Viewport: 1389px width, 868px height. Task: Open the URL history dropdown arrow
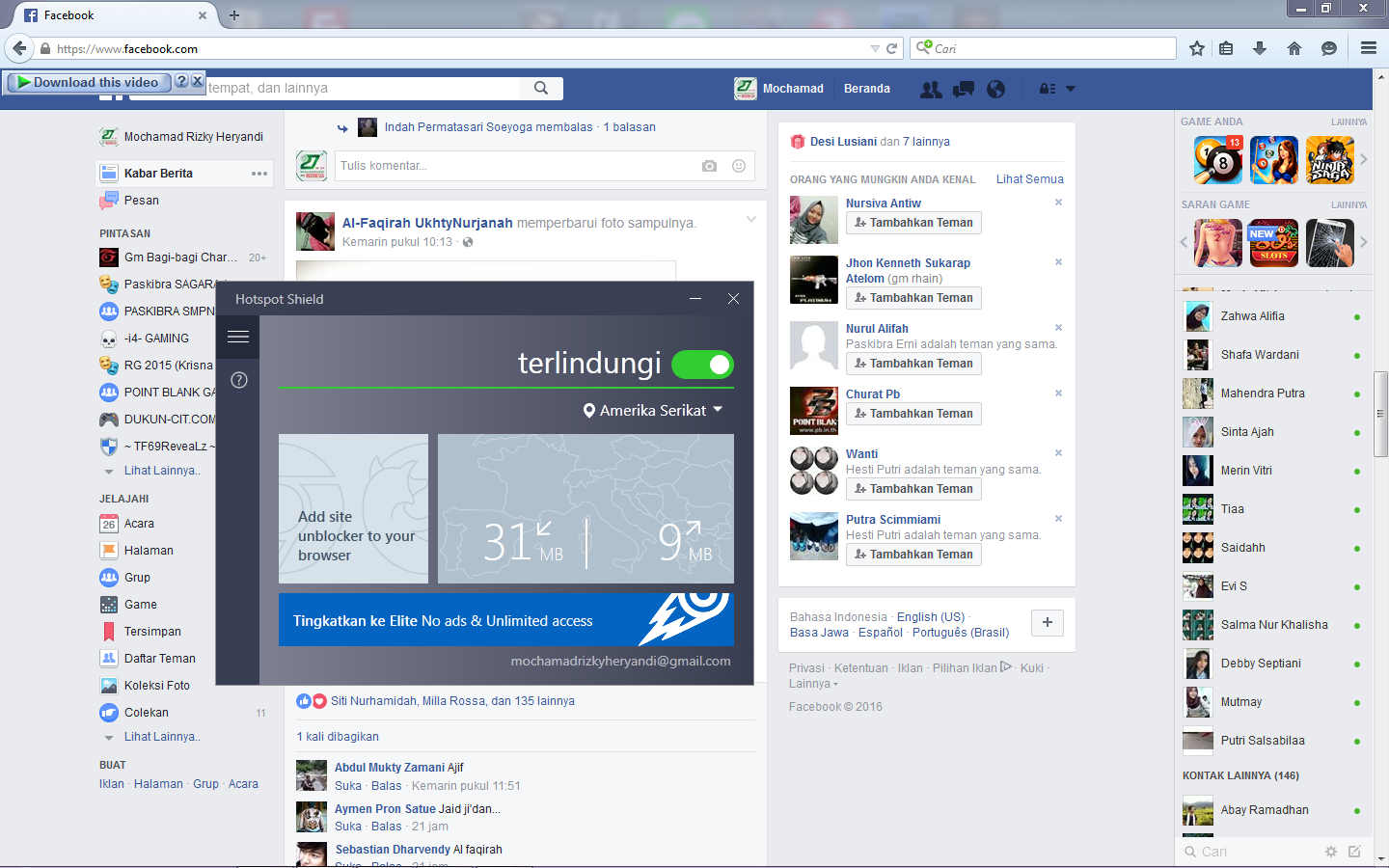click(875, 48)
